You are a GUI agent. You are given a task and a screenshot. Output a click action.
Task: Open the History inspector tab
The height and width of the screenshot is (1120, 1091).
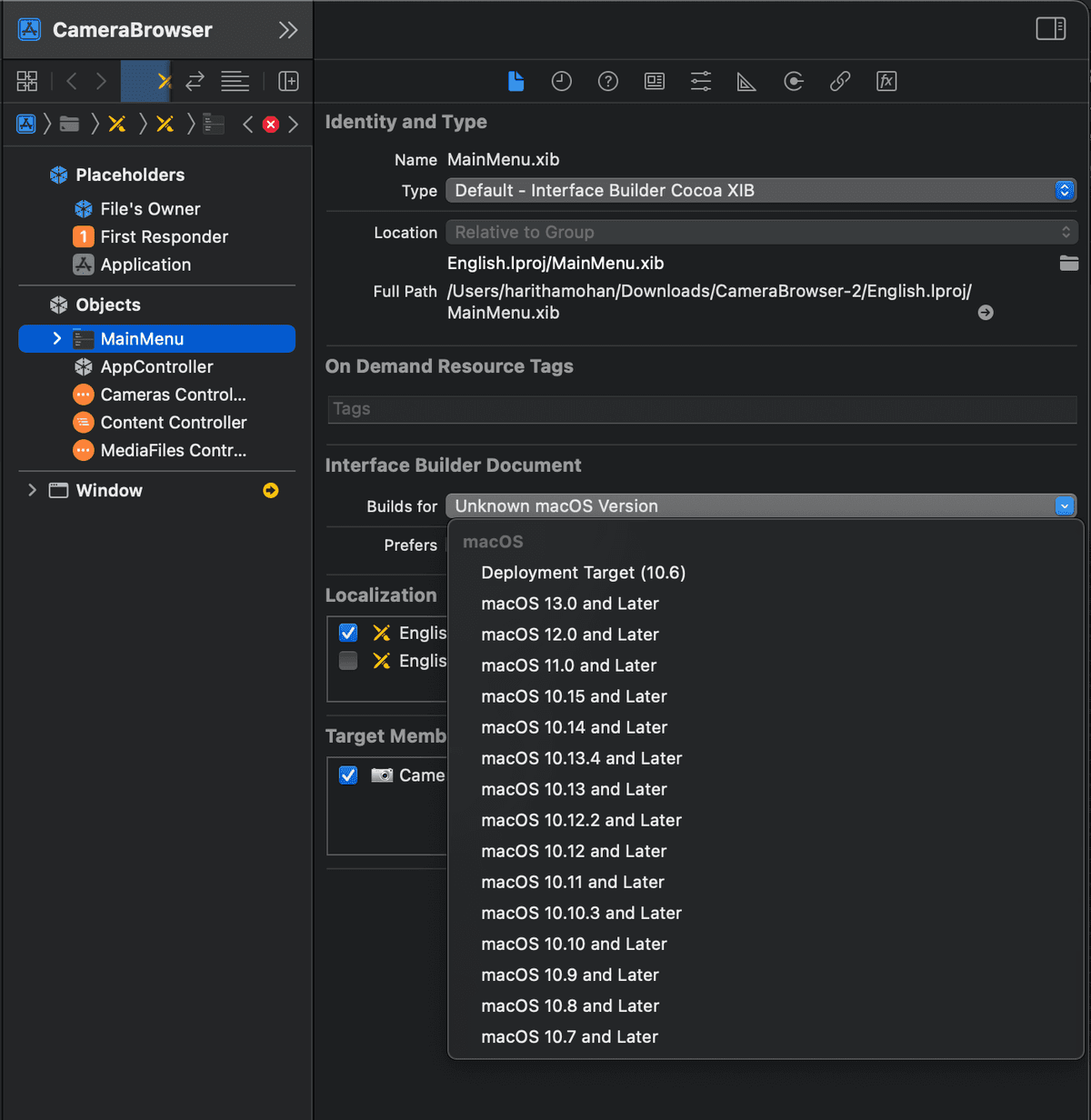coord(562,82)
